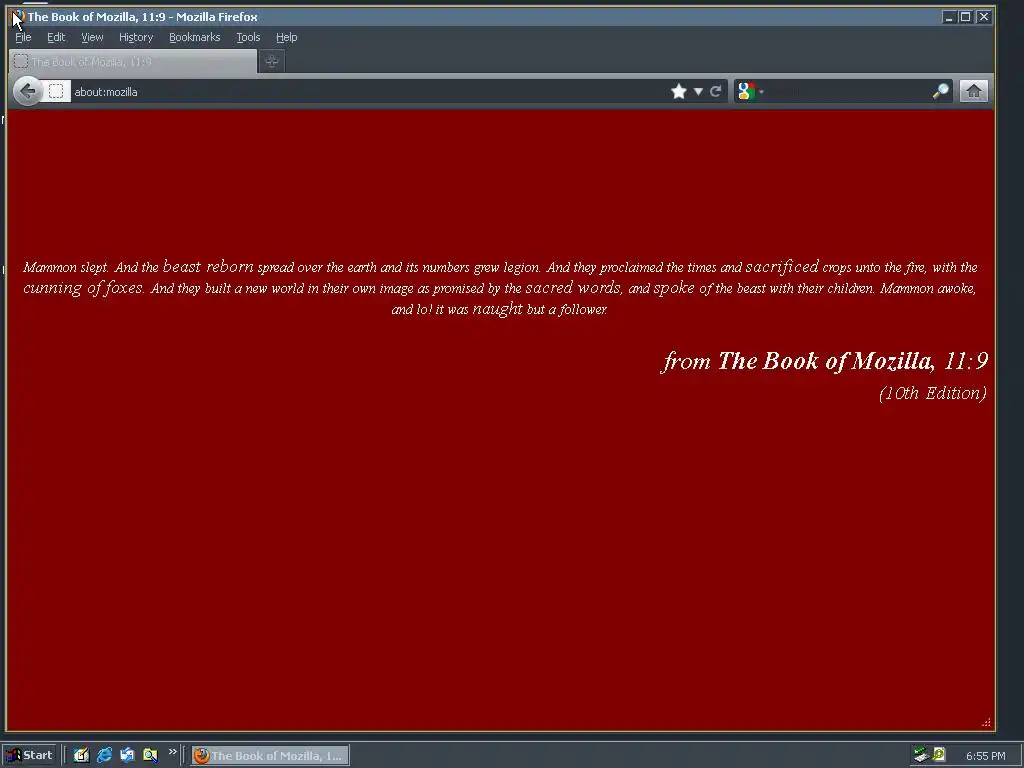Select the 'The Book of Mozilla, 11:9' tab
The width and height of the screenshot is (1024, 768).
click(x=133, y=61)
